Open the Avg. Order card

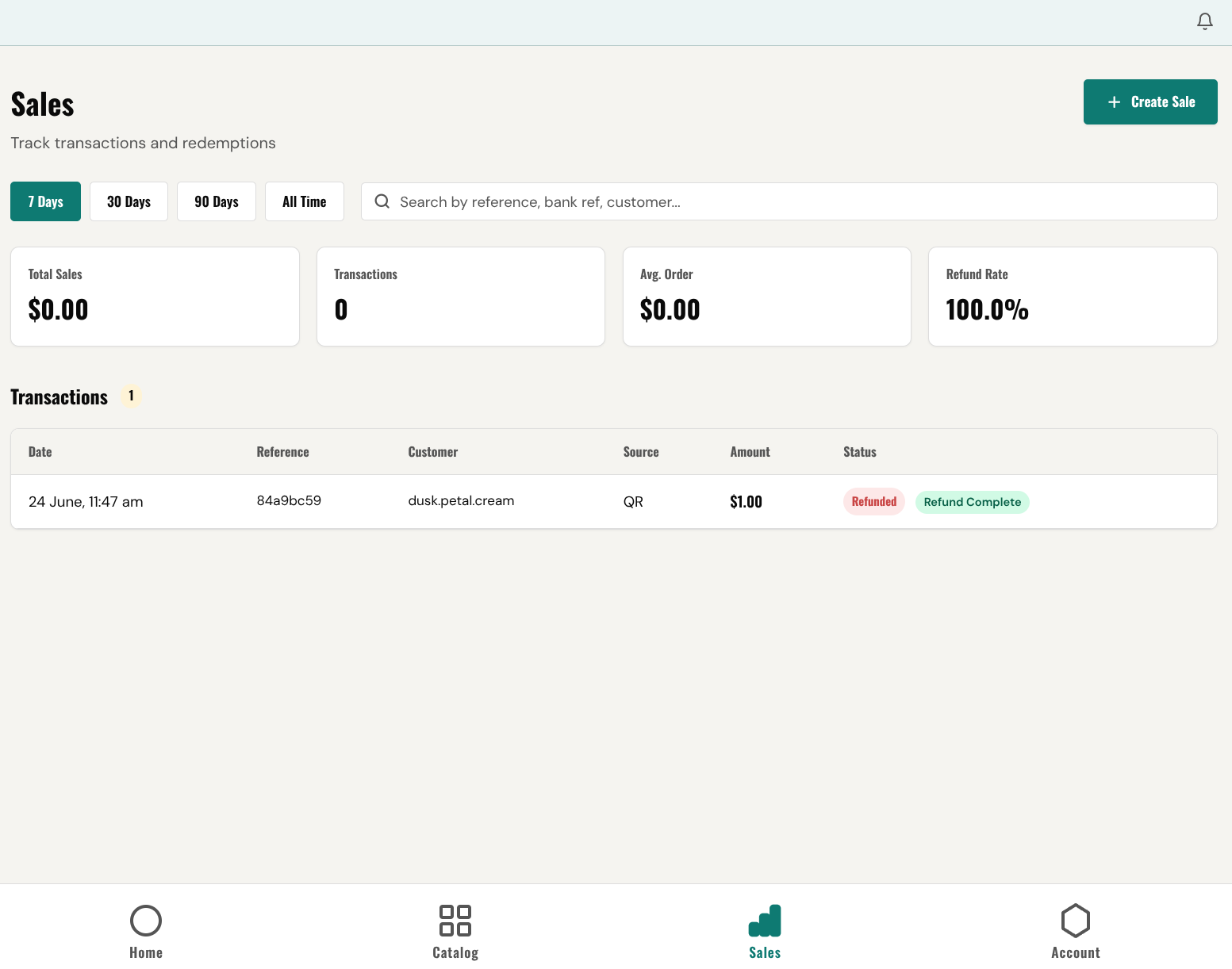coord(767,297)
